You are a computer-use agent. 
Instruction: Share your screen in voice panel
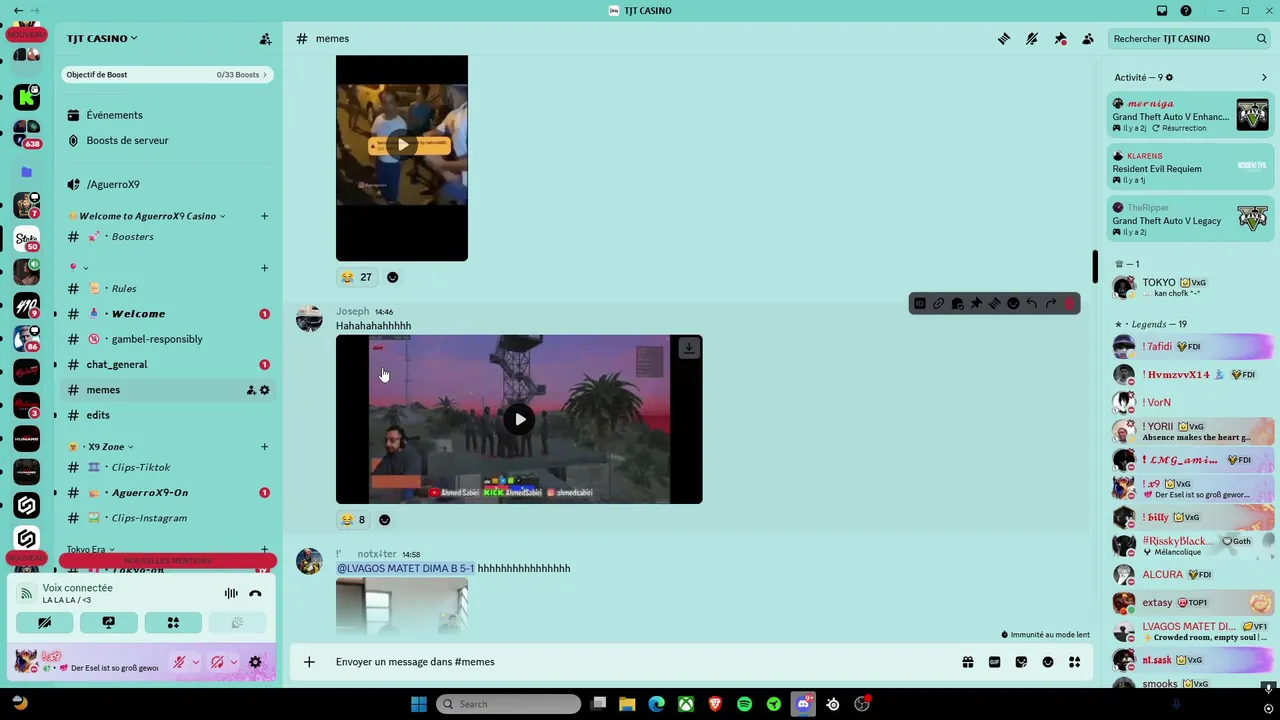pos(109,623)
